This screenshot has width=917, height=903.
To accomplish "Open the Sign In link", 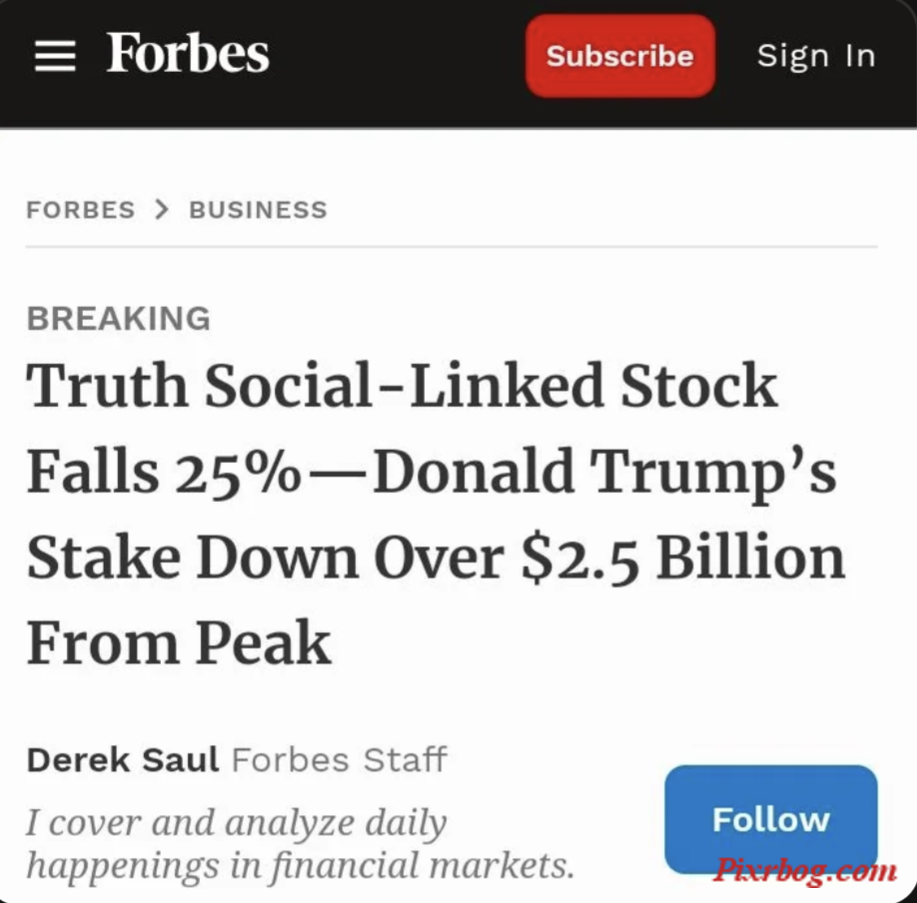I will tap(816, 57).
